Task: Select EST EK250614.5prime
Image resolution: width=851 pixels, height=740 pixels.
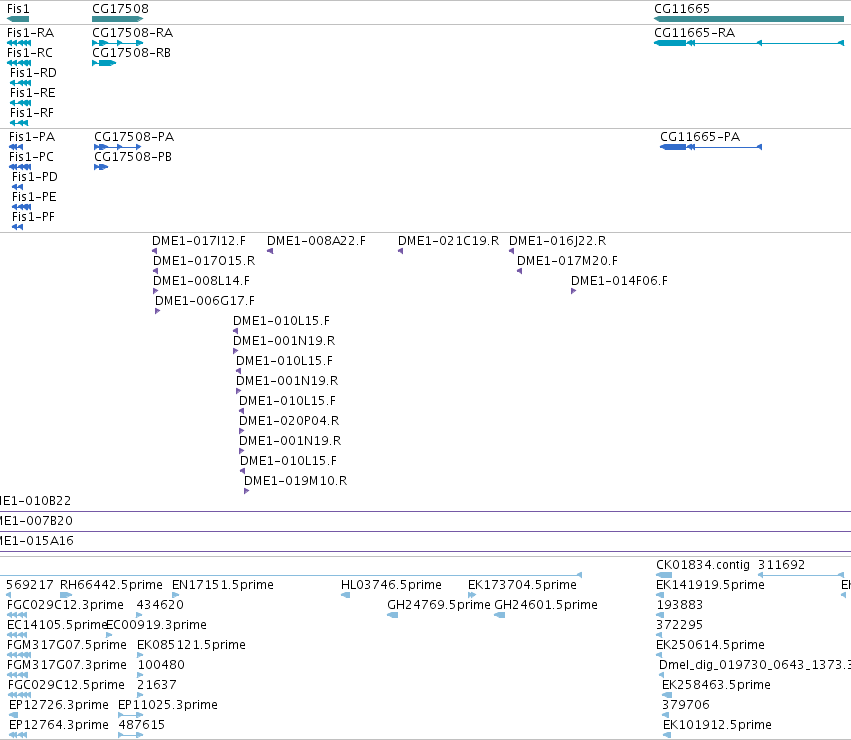Action: [710, 646]
